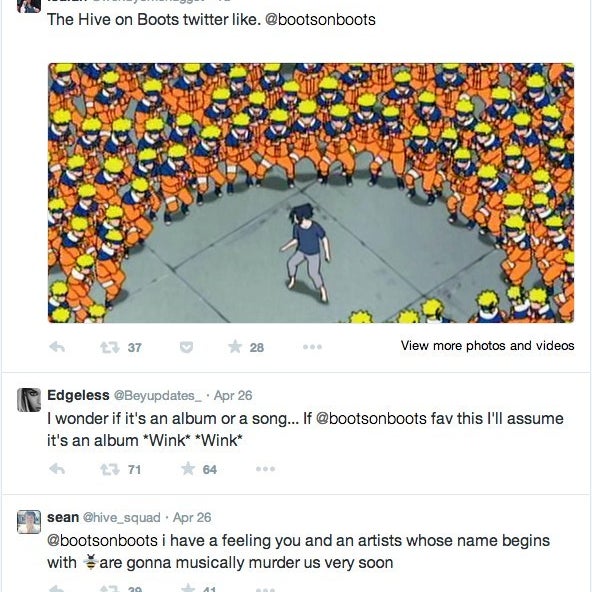Open Edgeless's avatar picture
This screenshot has height=592, width=592.
tap(29, 399)
